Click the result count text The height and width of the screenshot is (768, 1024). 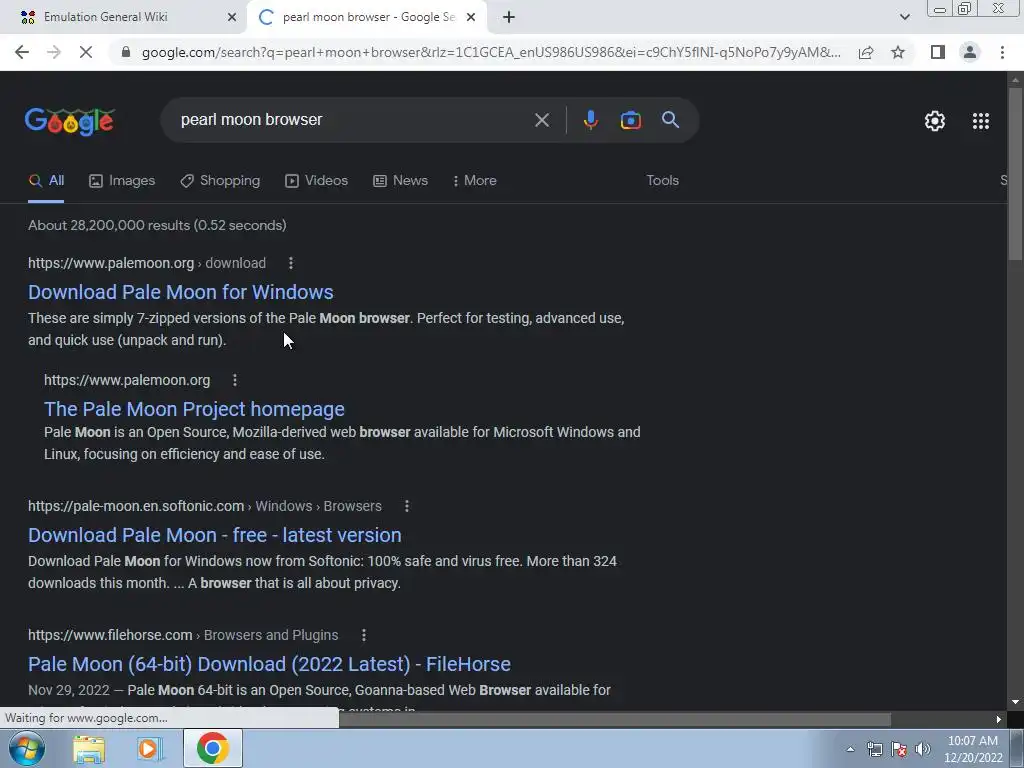coord(157,225)
